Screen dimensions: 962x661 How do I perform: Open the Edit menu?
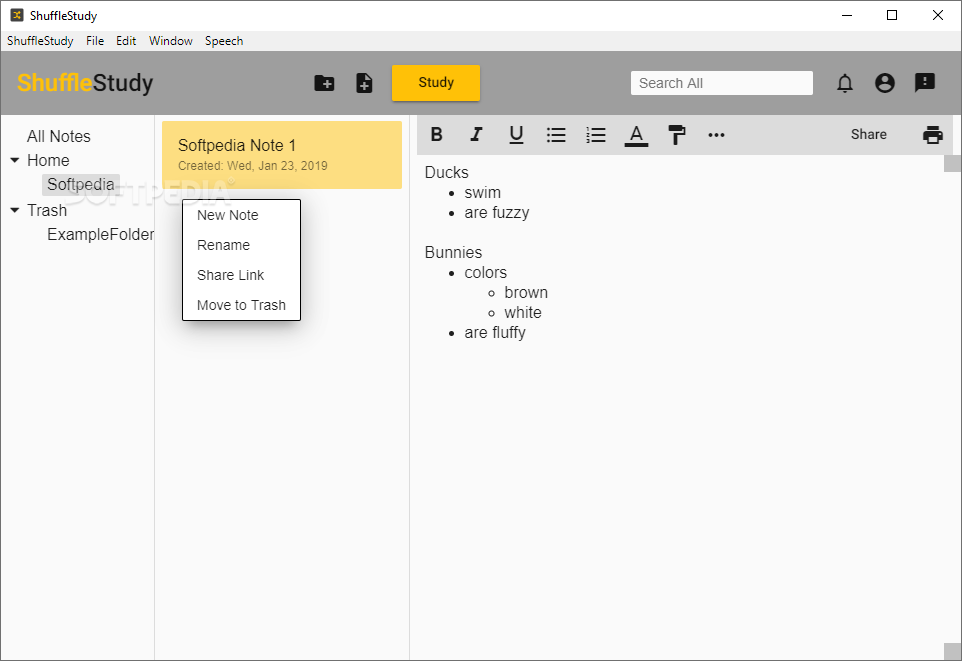tap(126, 41)
